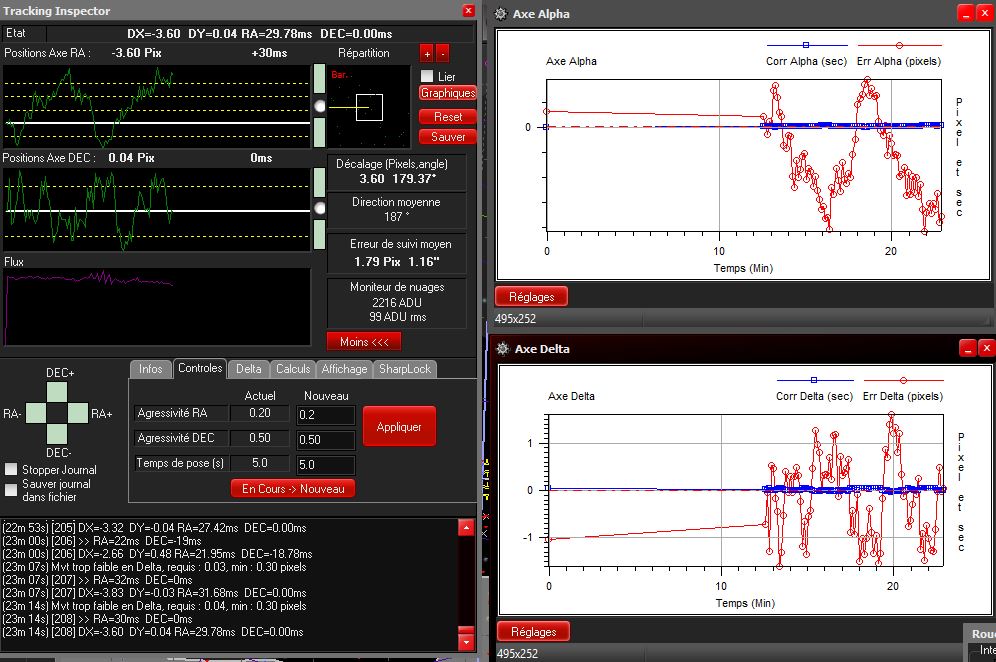Tick the Stopper Journal checkbox
This screenshot has width=996, height=662.
click(x=11, y=470)
